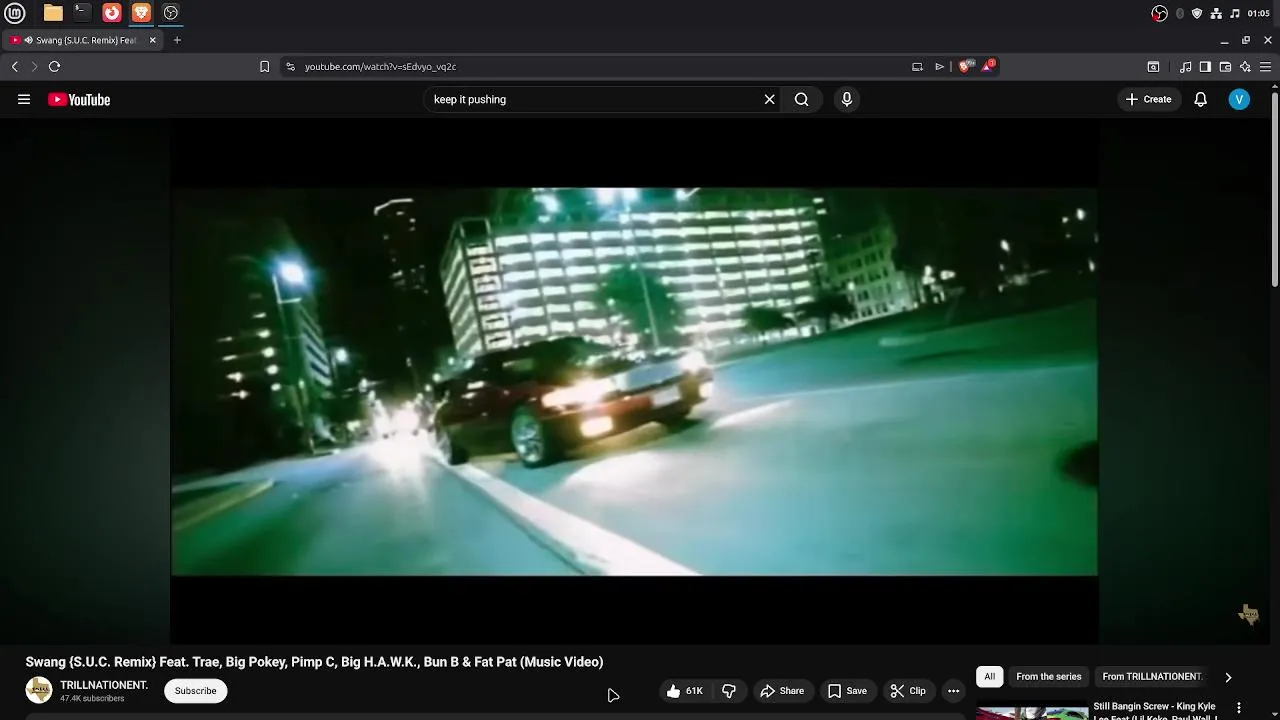The height and width of the screenshot is (720, 1280).
Task: Open the Brave Rewards triangle icon
Action: tap(988, 66)
